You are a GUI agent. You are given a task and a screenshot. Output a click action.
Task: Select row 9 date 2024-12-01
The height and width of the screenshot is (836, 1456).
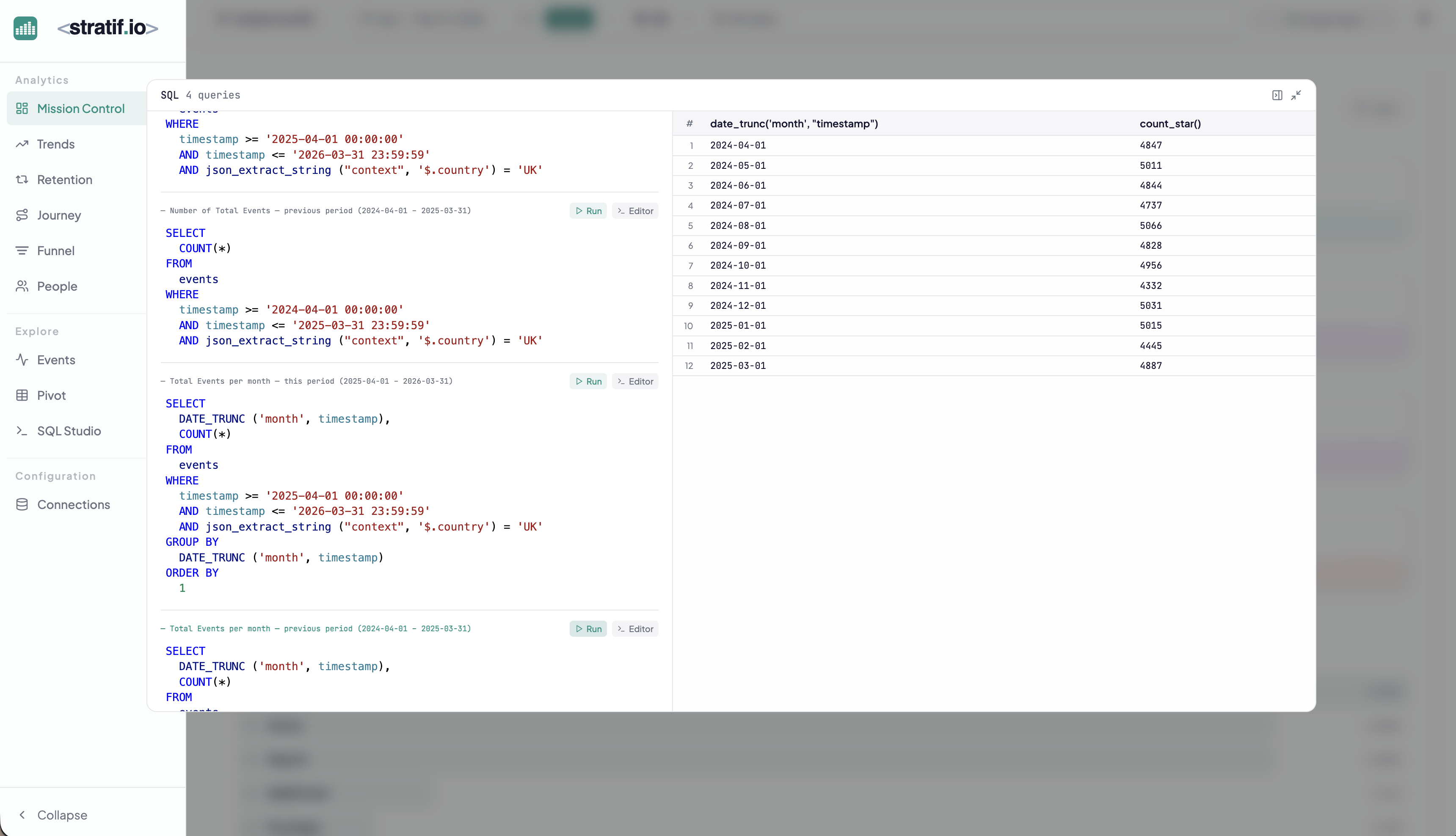point(737,305)
